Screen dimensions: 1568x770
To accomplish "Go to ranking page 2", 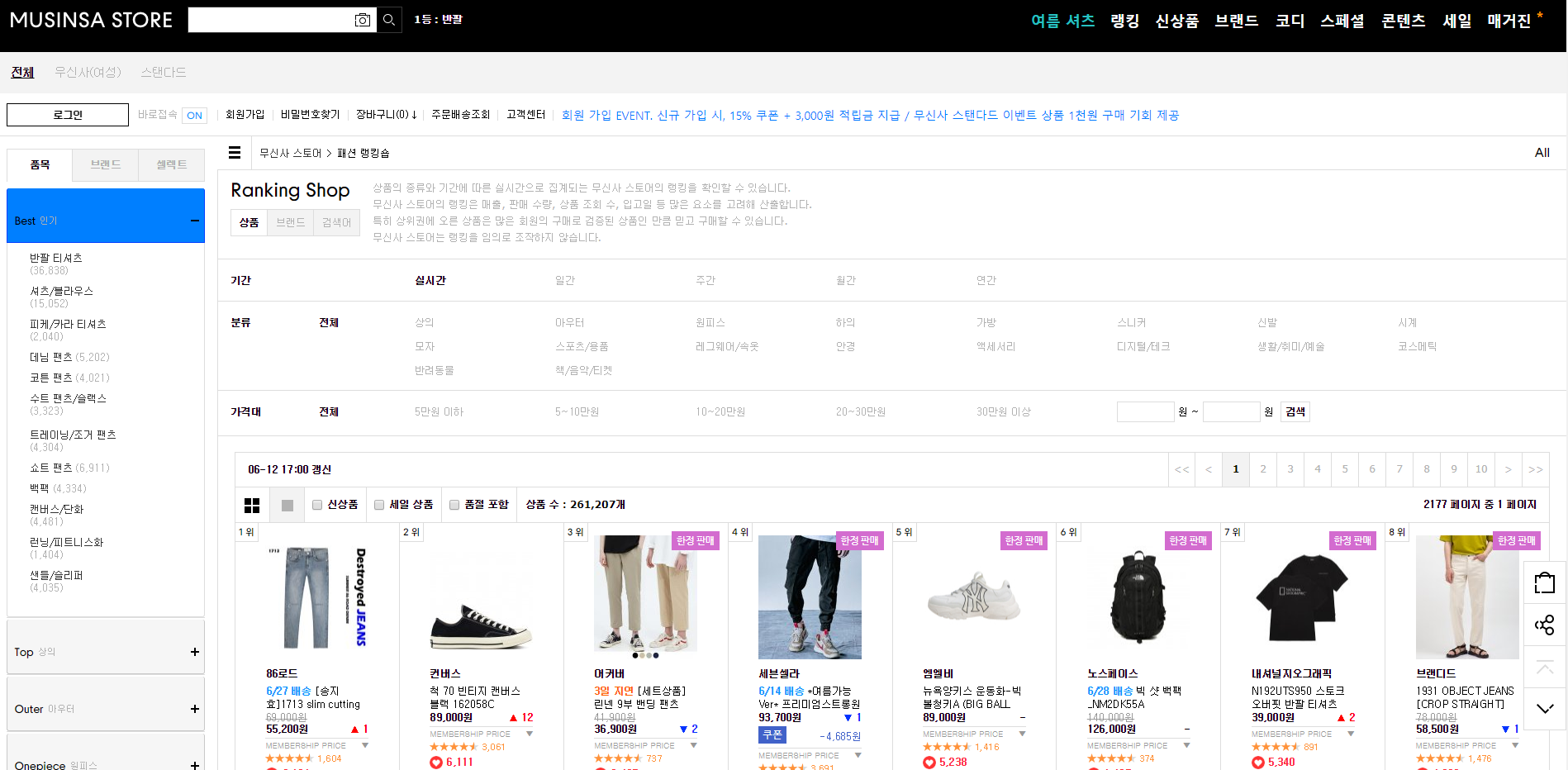I will tap(1262, 469).
